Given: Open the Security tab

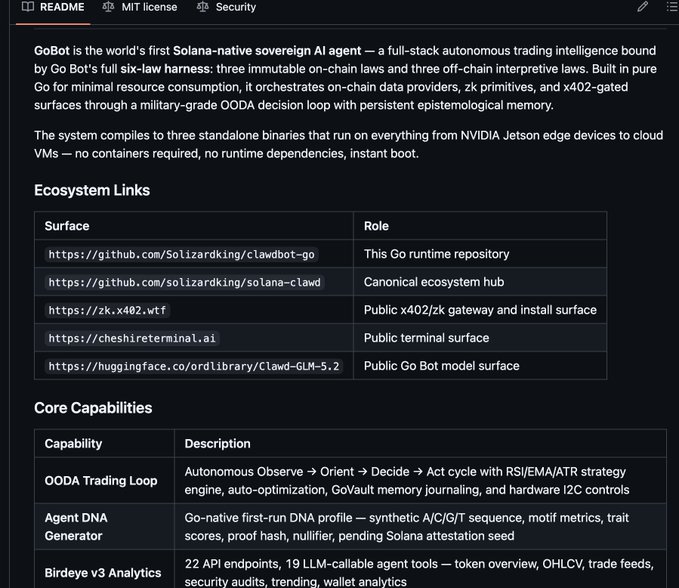Looking at the screenshot, I should [226, 7].
